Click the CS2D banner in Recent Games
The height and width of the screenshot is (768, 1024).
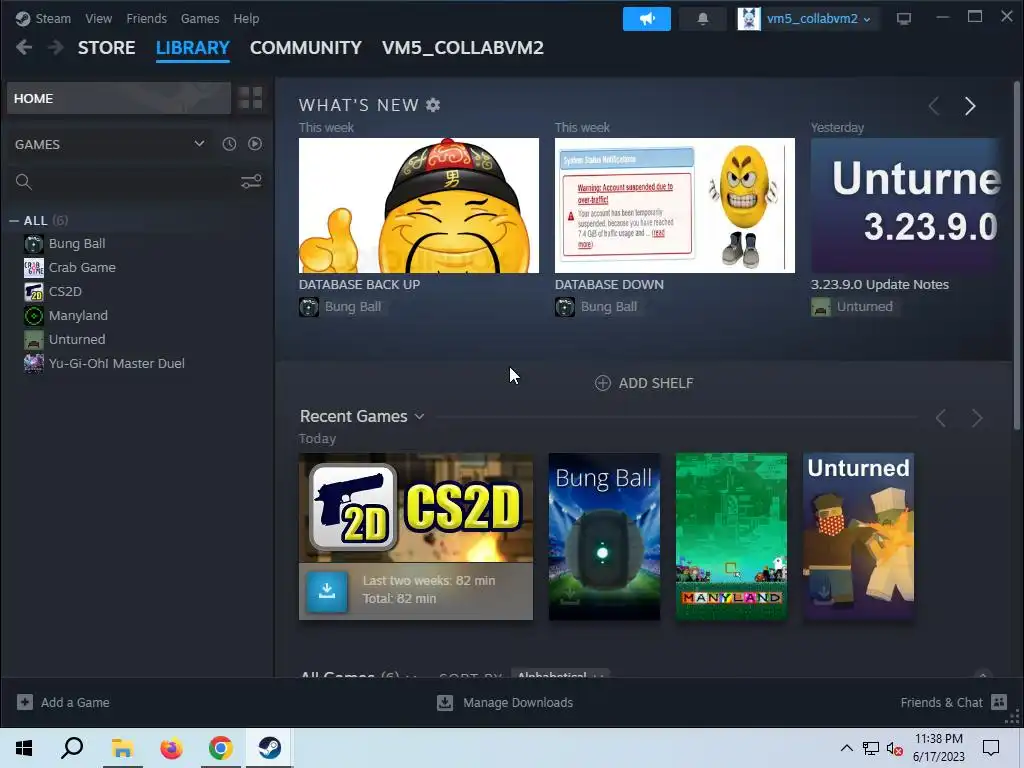[x=416, y=507]
